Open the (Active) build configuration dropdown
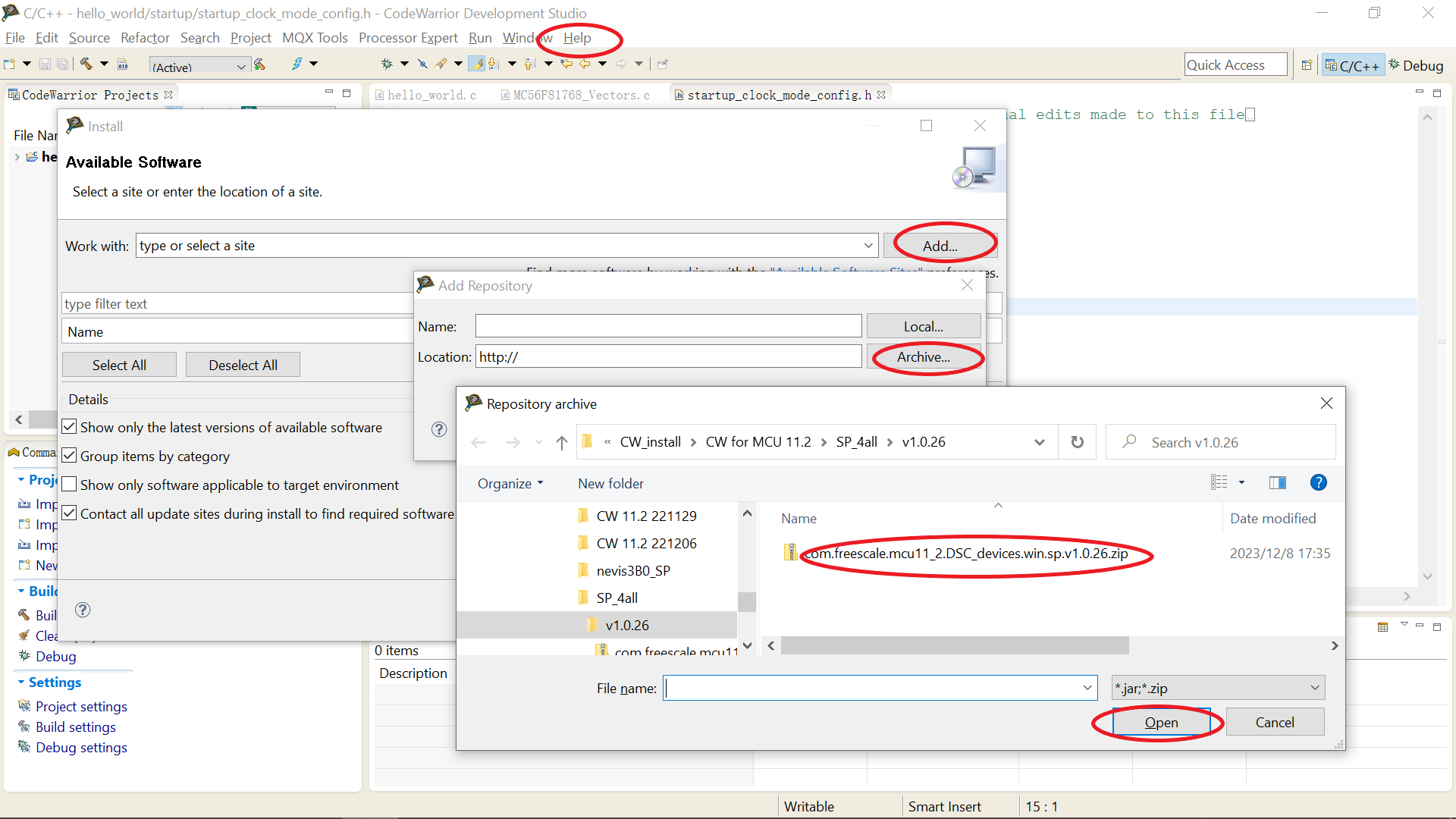Viewport: 1456px width, 819px height. click(241, 67)
